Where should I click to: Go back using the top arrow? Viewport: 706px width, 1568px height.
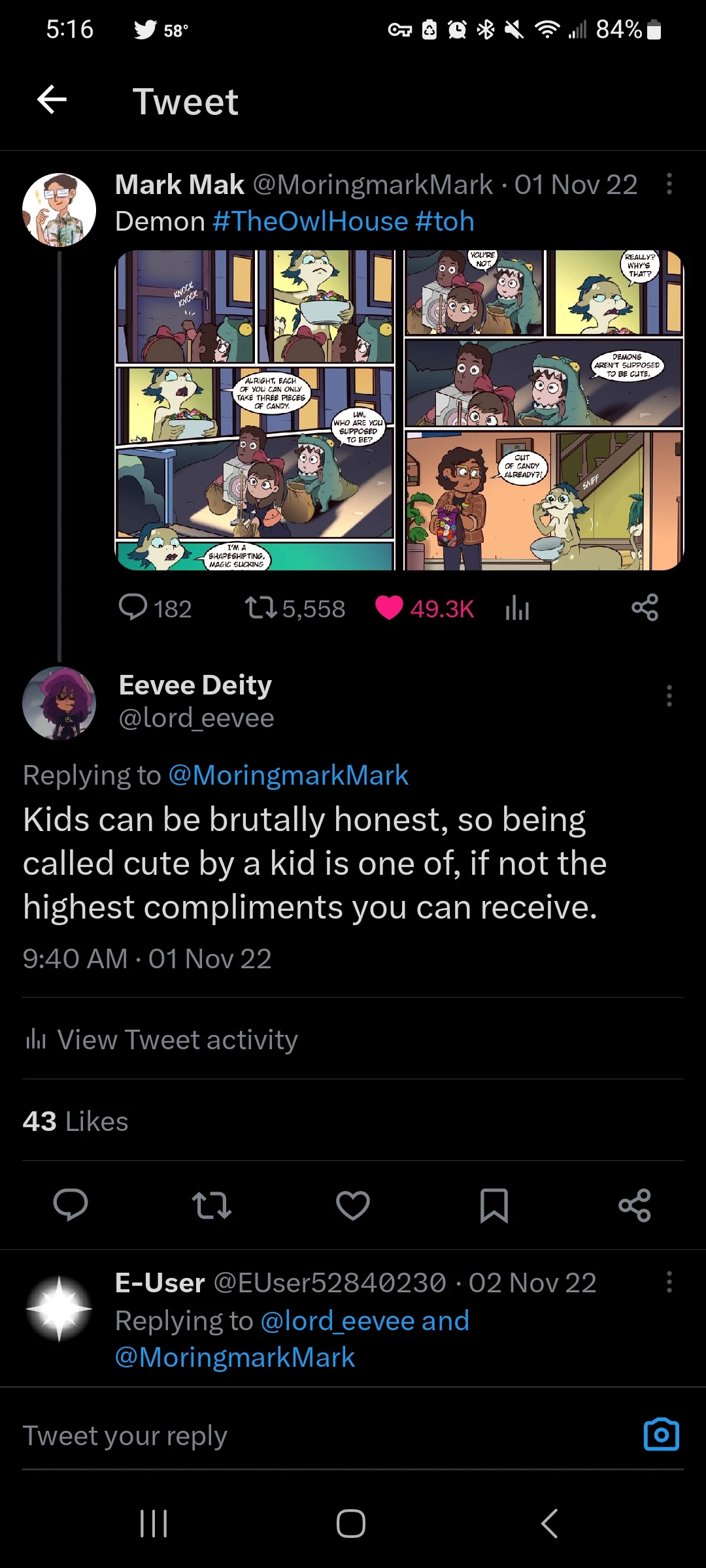pyautogui.click(x=52, y=101)
